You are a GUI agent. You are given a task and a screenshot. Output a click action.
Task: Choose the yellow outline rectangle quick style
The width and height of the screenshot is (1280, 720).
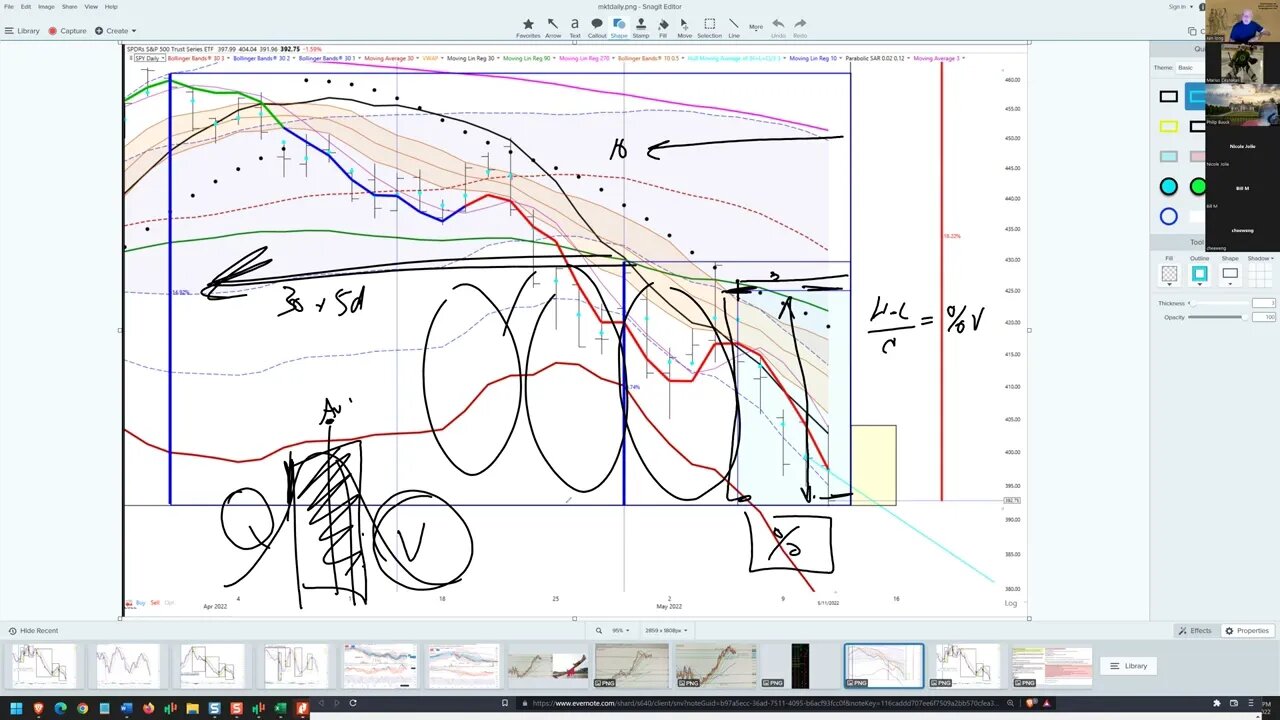[x=1168, y=127]
